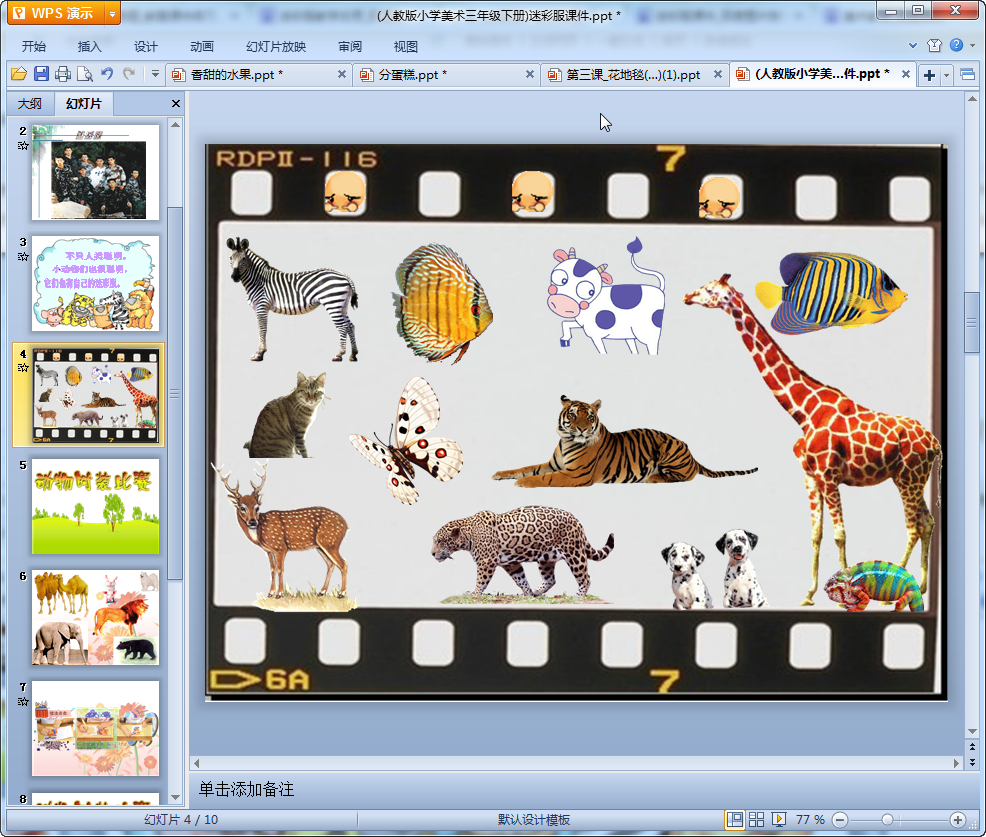Select slide 3 cartoon animals thumbnail
This screenshot has height=837, width=986.
(96, 284)
